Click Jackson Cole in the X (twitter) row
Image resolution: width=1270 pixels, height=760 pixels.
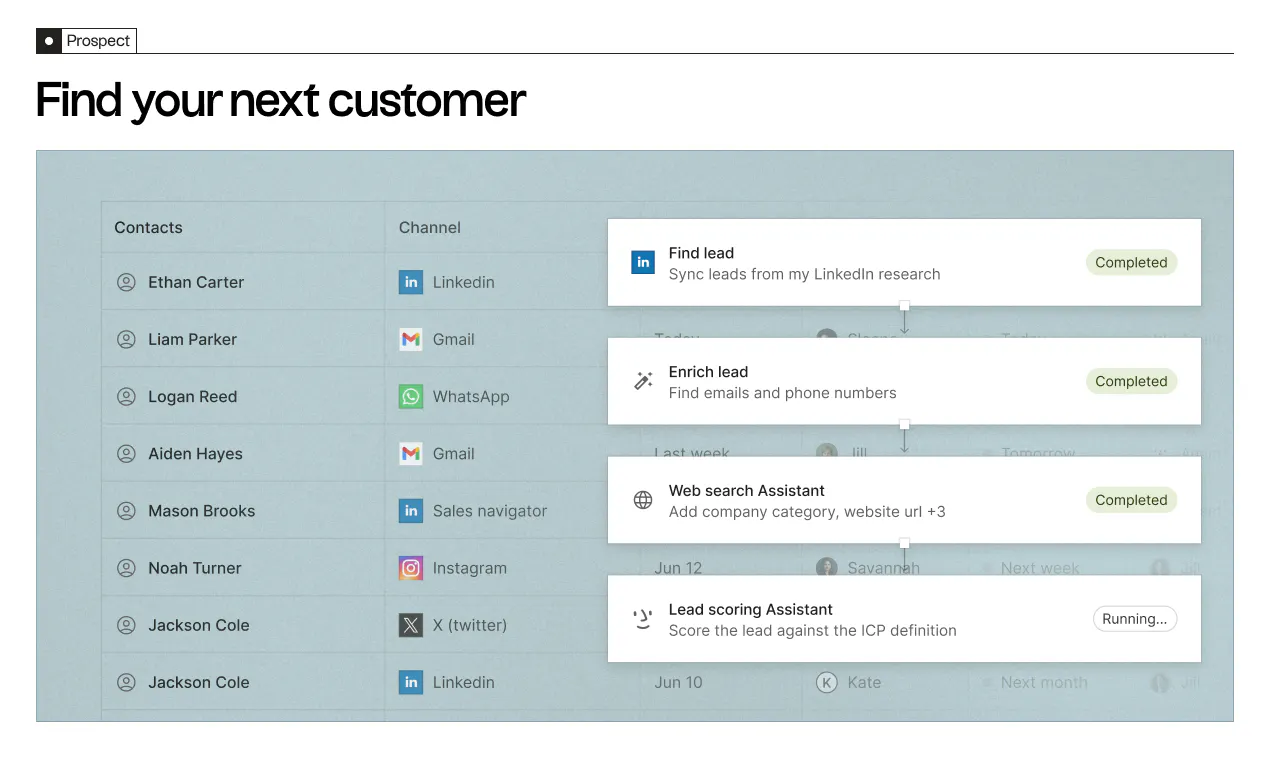click(199, 625)
